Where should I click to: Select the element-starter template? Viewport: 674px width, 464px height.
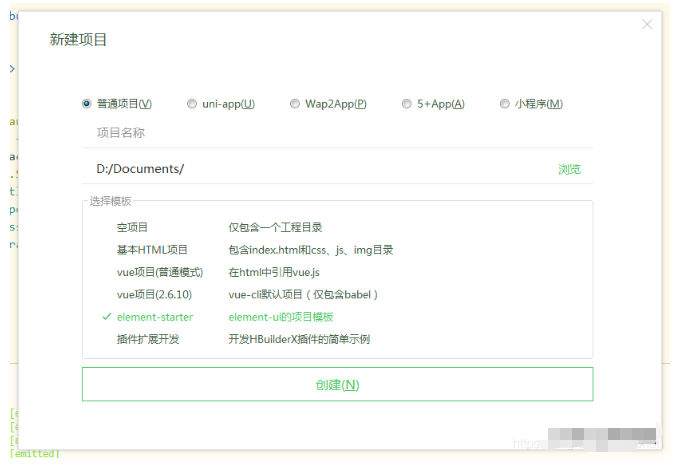tap(155, 317)
